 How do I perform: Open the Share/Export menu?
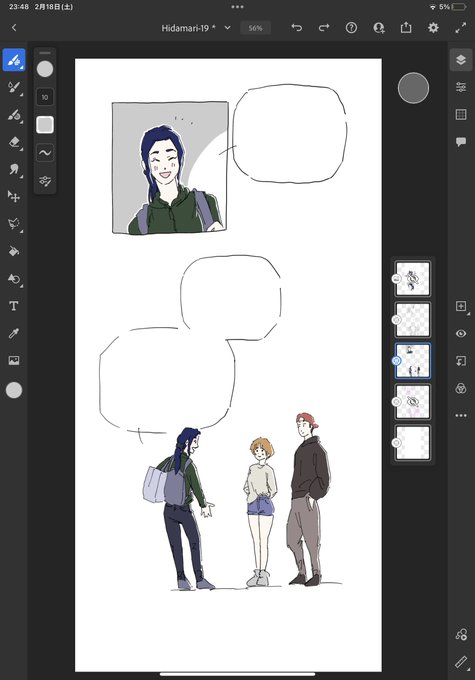pos(406,28)
